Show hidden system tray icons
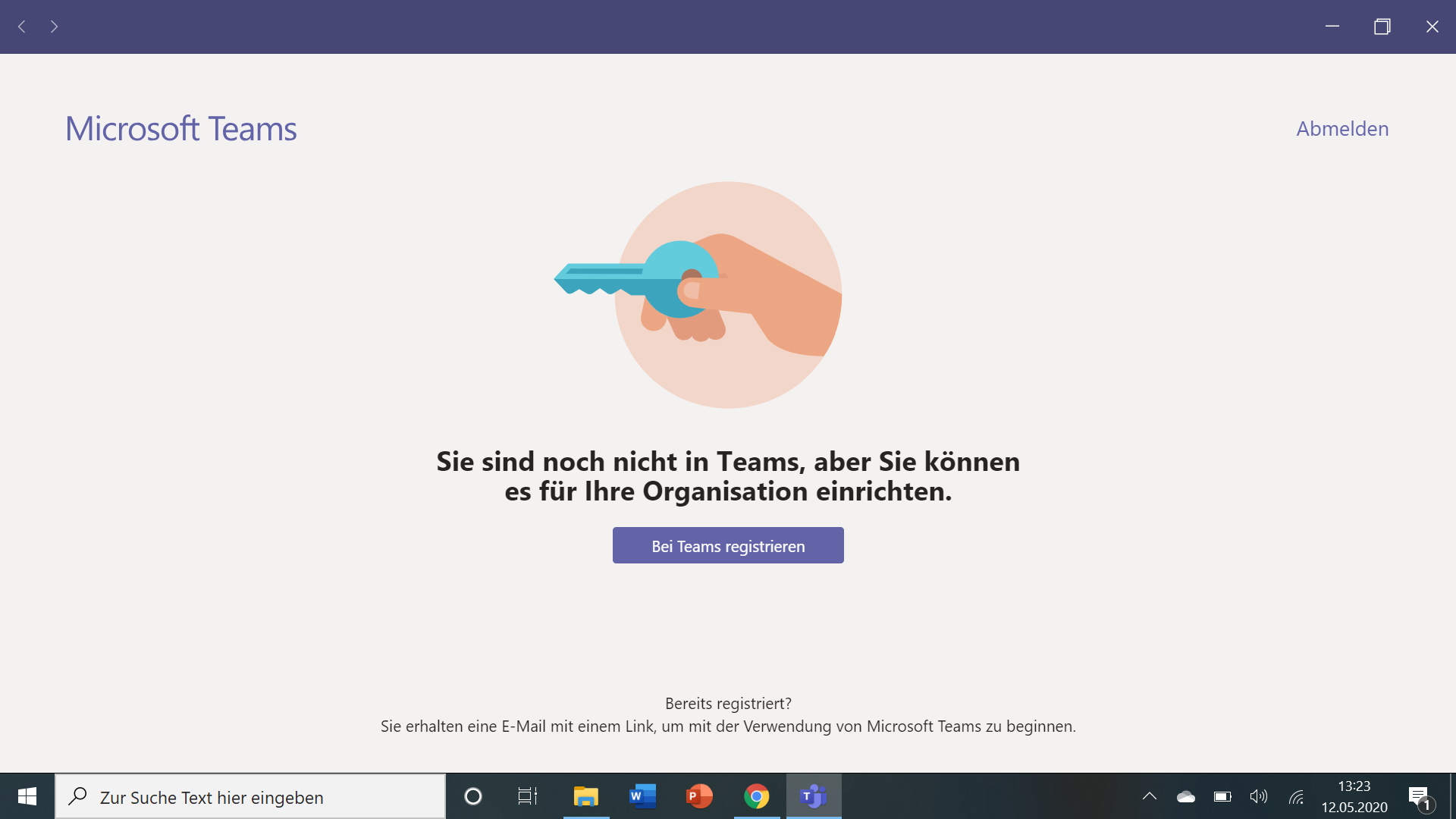Image resolution: width=1456 pixels, height=819 pixels. (x=1150, y=796)
